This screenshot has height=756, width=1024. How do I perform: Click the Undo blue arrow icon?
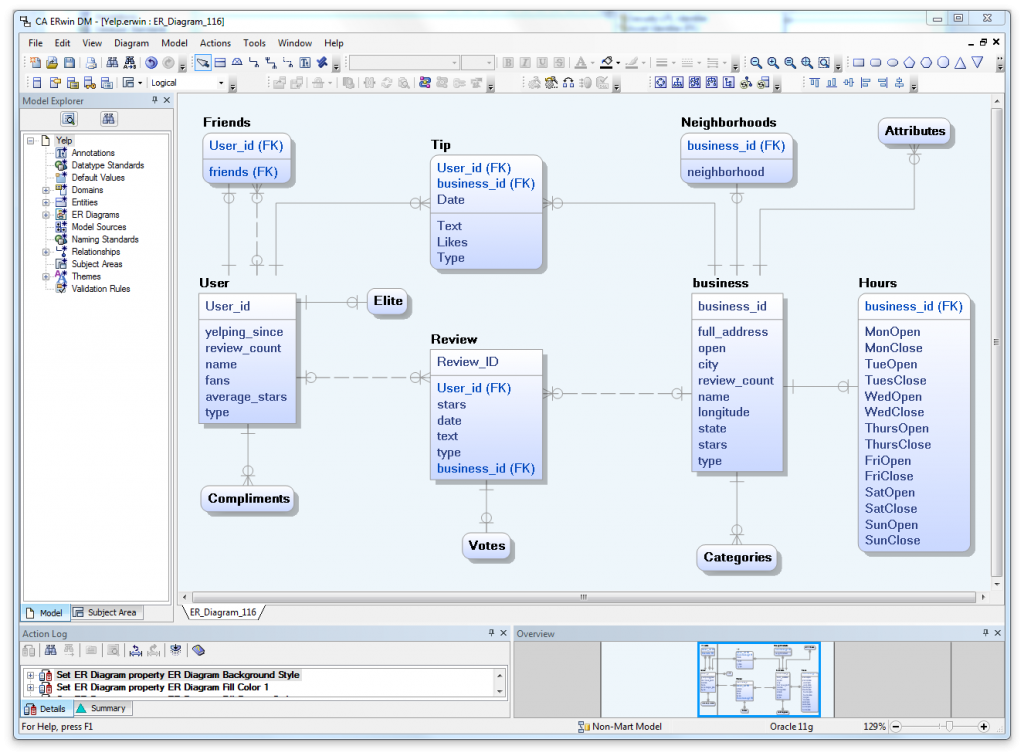point(151,63)
